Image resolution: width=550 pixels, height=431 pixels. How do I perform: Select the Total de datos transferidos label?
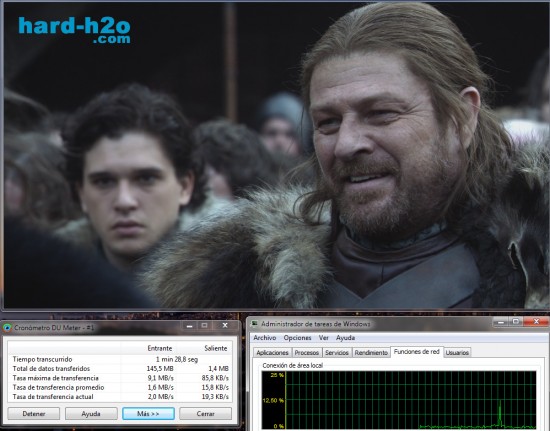[51, 369]
